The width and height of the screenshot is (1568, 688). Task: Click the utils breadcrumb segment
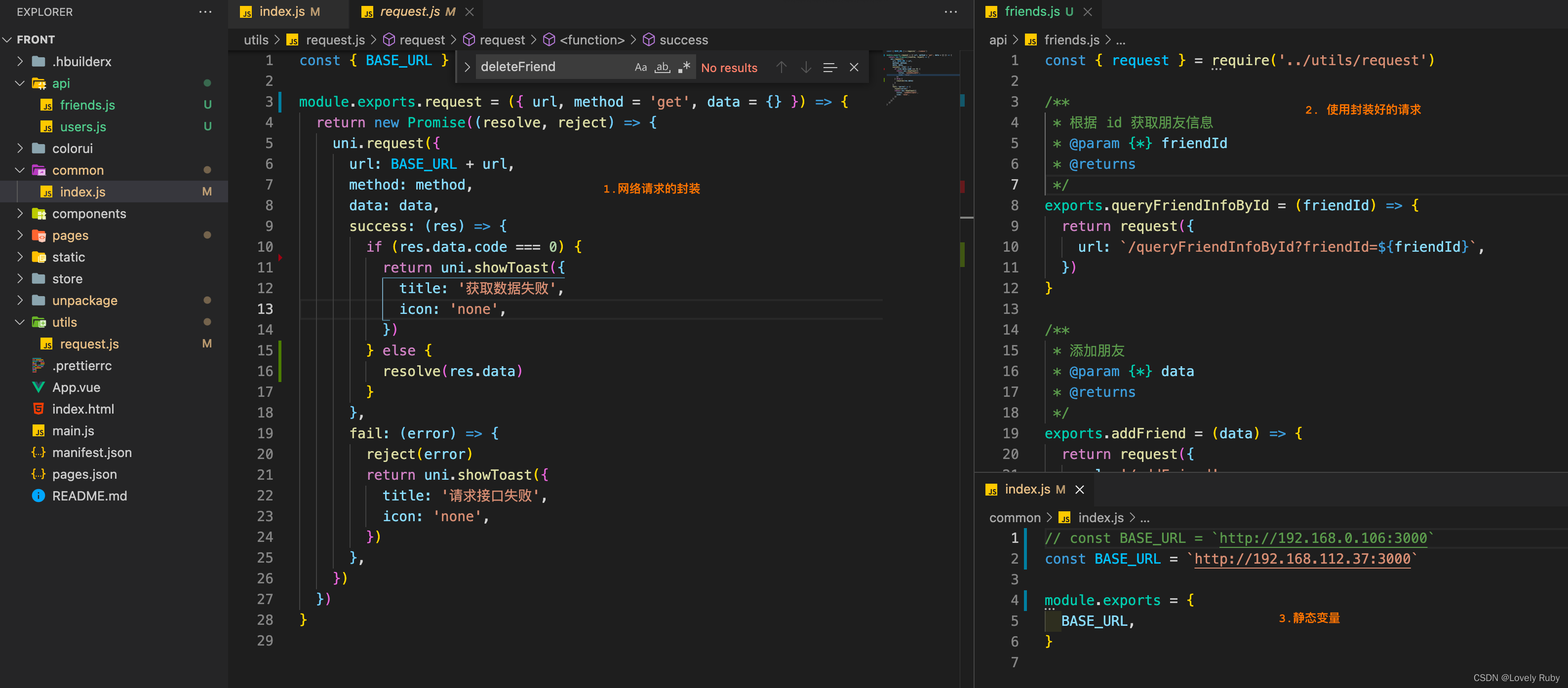coord(256,39)
